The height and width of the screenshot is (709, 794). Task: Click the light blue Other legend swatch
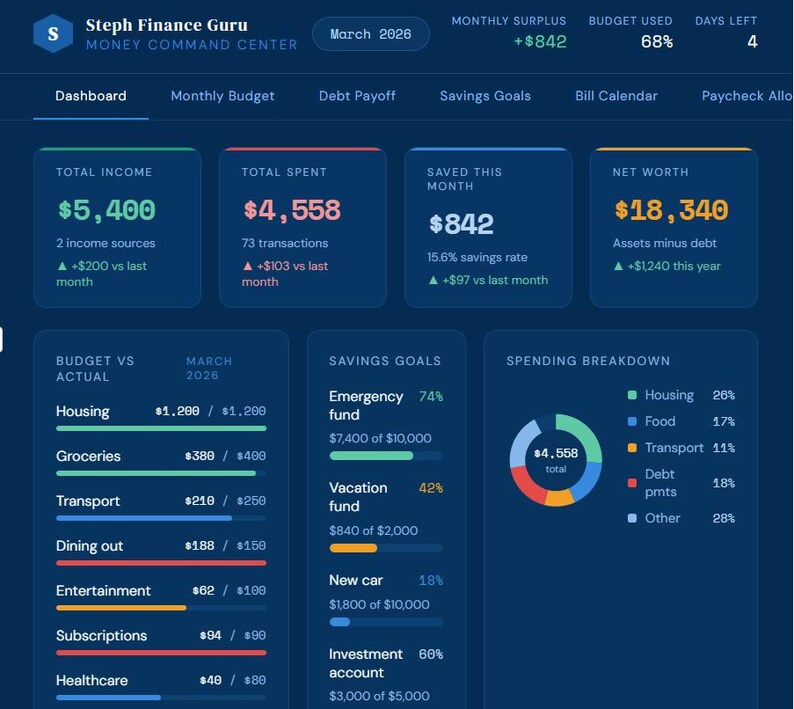point(632,518)
